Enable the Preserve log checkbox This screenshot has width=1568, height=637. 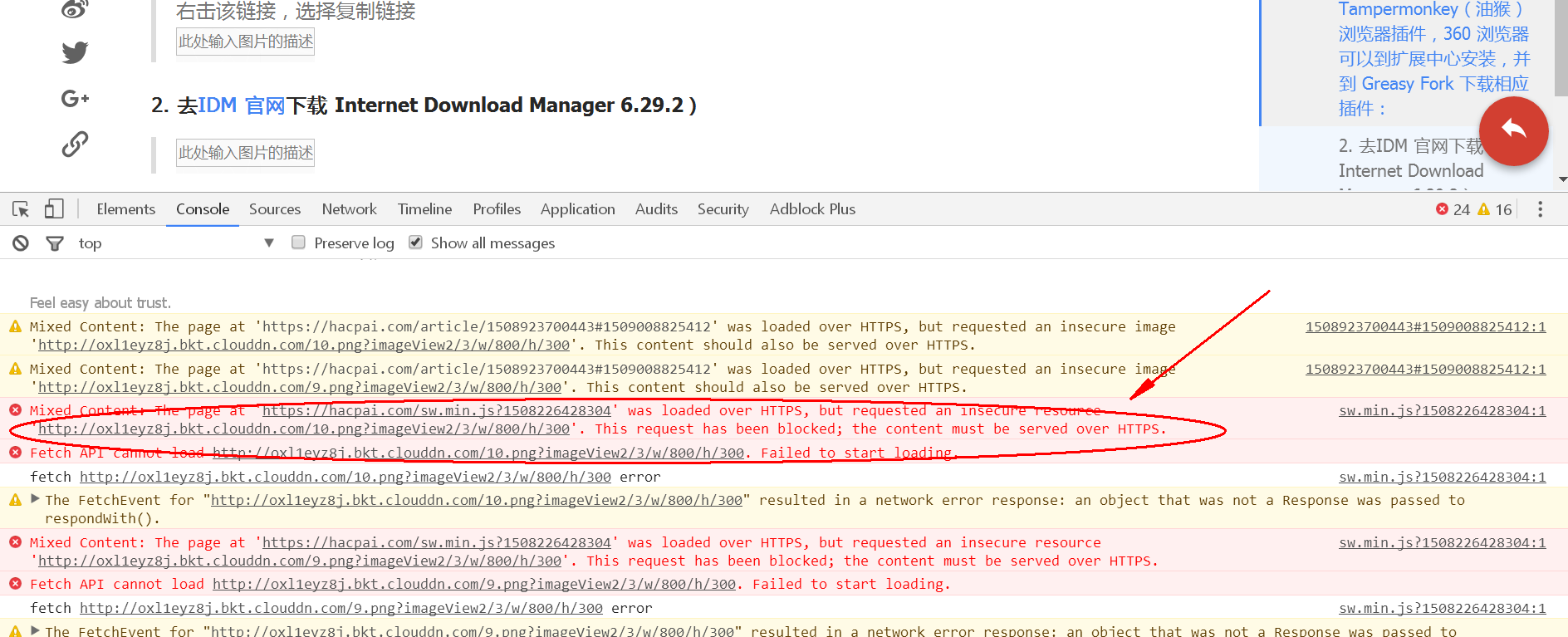tap(298, 243)
